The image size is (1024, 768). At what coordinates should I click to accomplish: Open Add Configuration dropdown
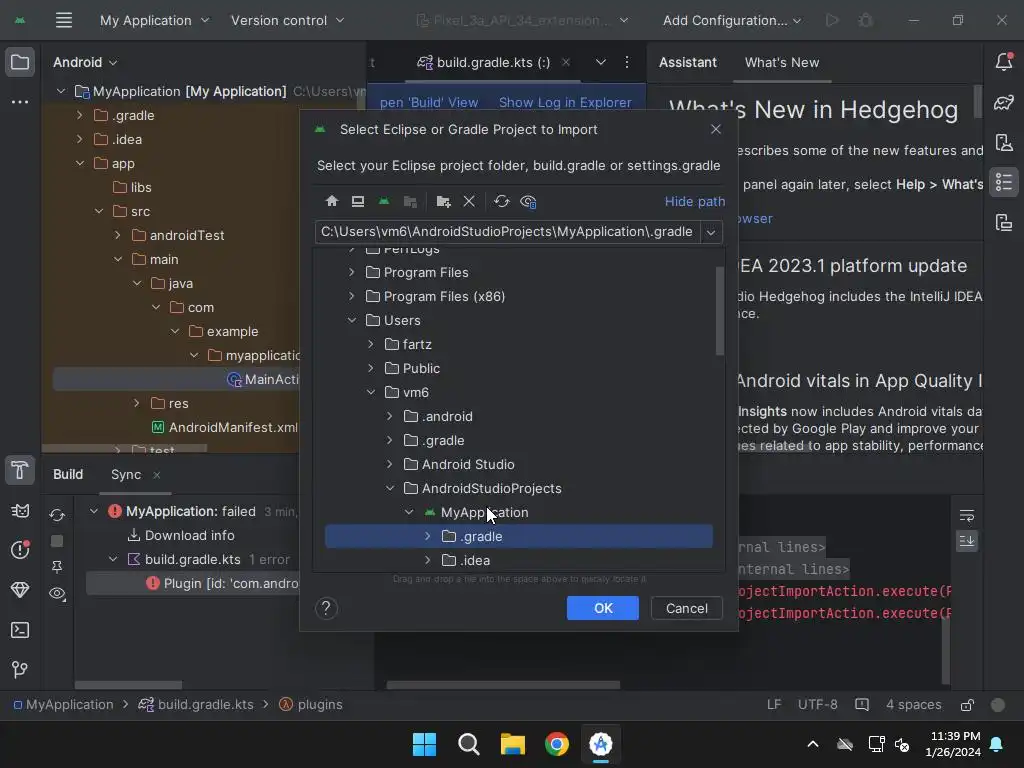point(731,20)
